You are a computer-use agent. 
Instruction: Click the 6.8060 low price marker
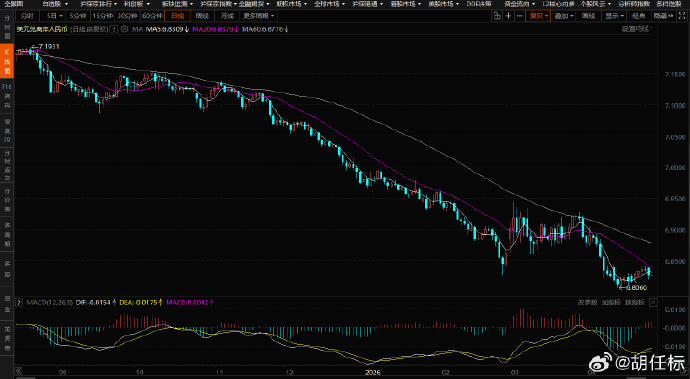tap(633, 287)
